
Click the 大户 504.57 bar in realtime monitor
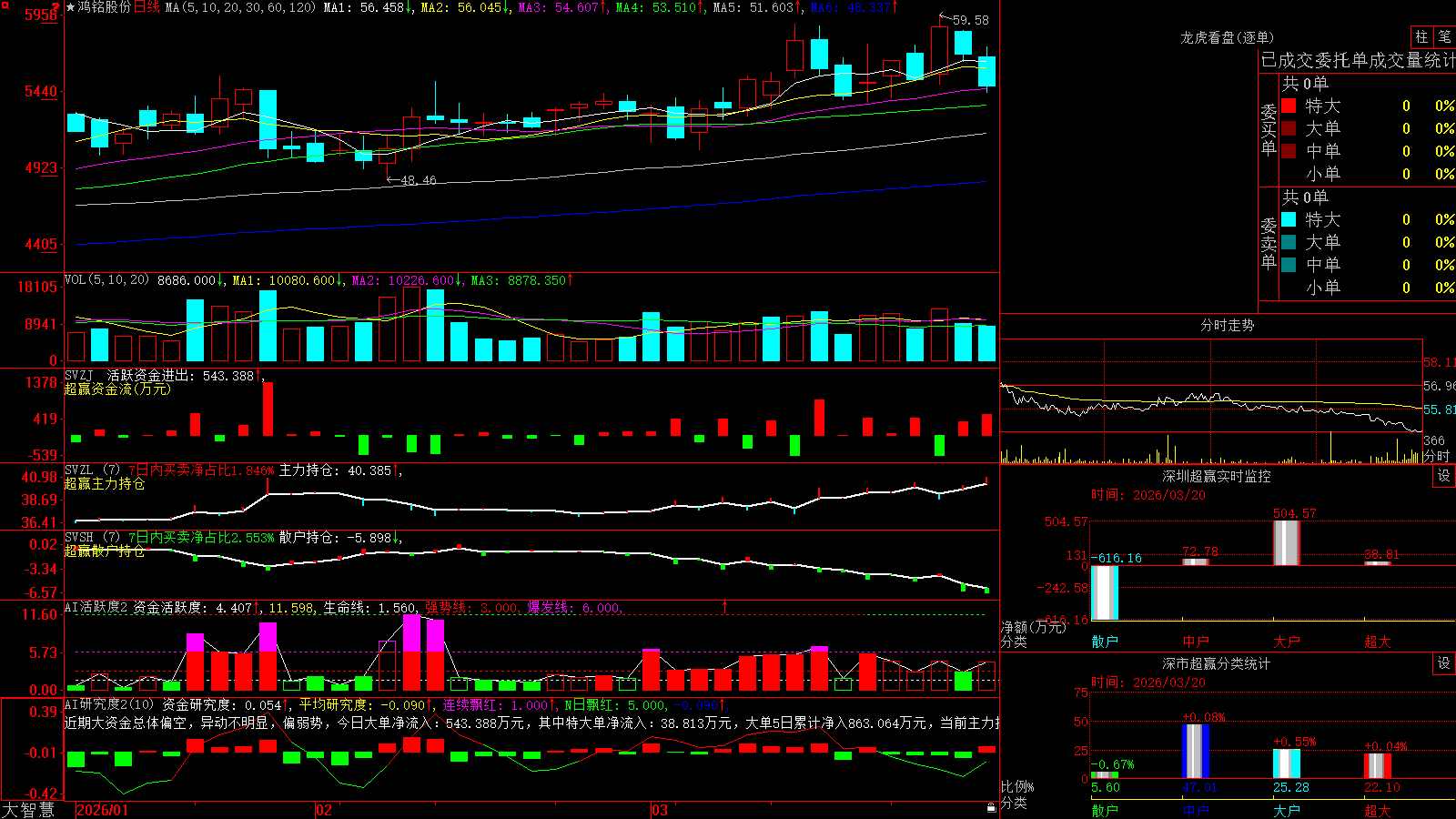[1287, 542]
